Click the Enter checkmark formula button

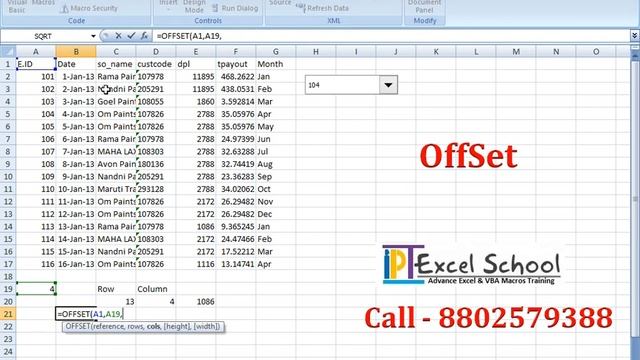tap(131, 36)
